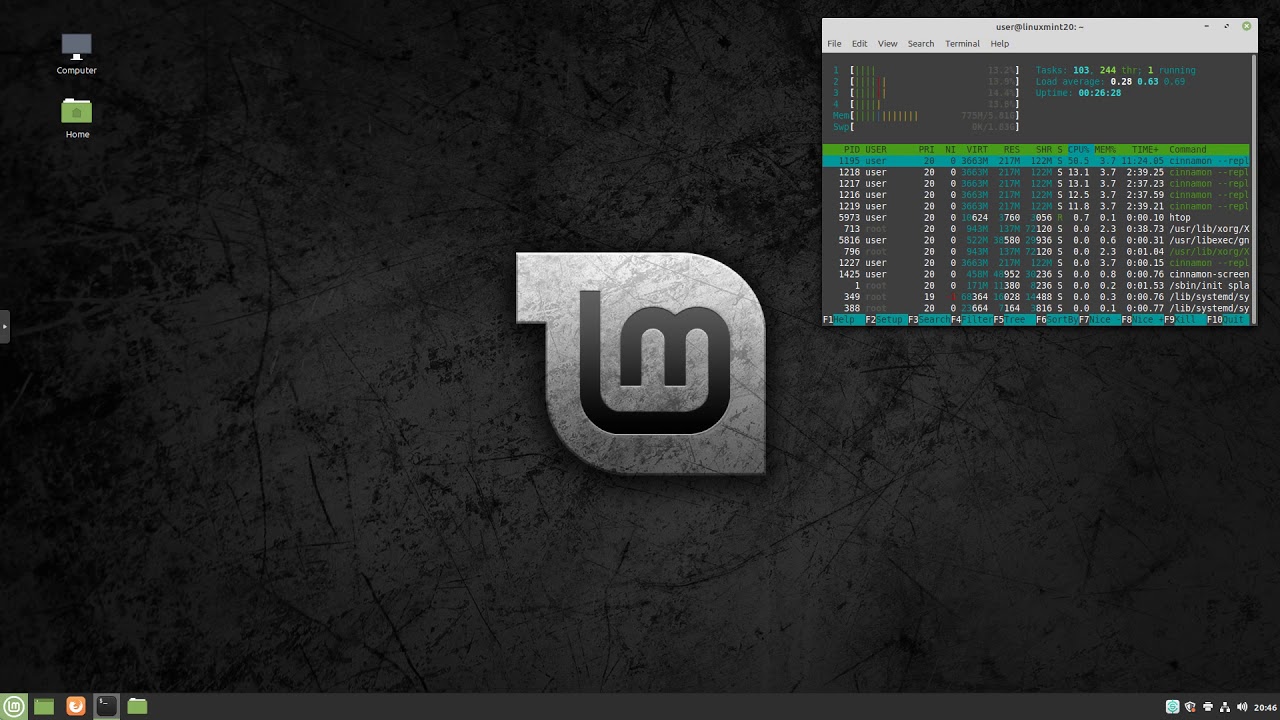Viewport: 1280px width, 720px height.
Task: Open the Linux Mint start menu
Action: coord(14,706)
